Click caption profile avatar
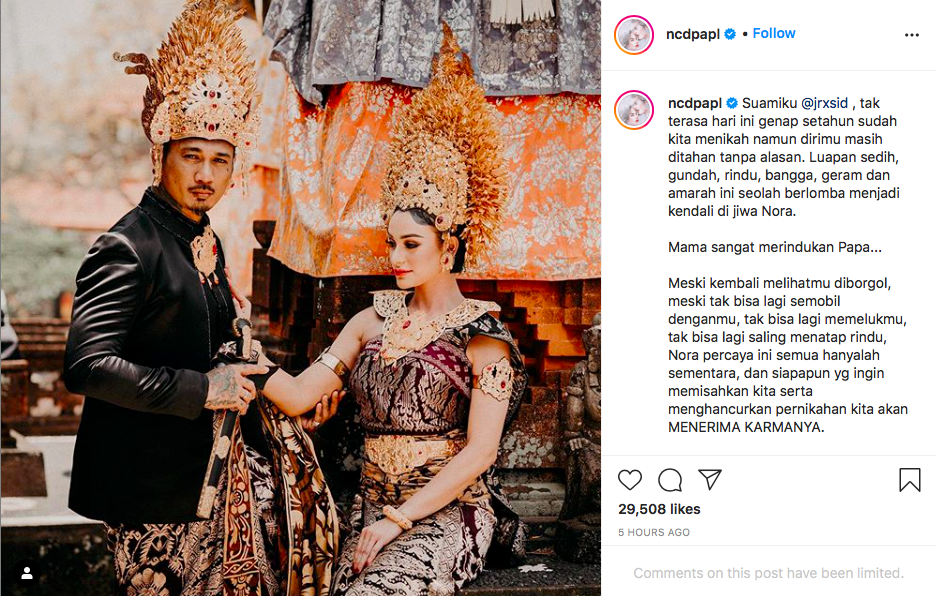The image size is (936, 596). point(634,110)
